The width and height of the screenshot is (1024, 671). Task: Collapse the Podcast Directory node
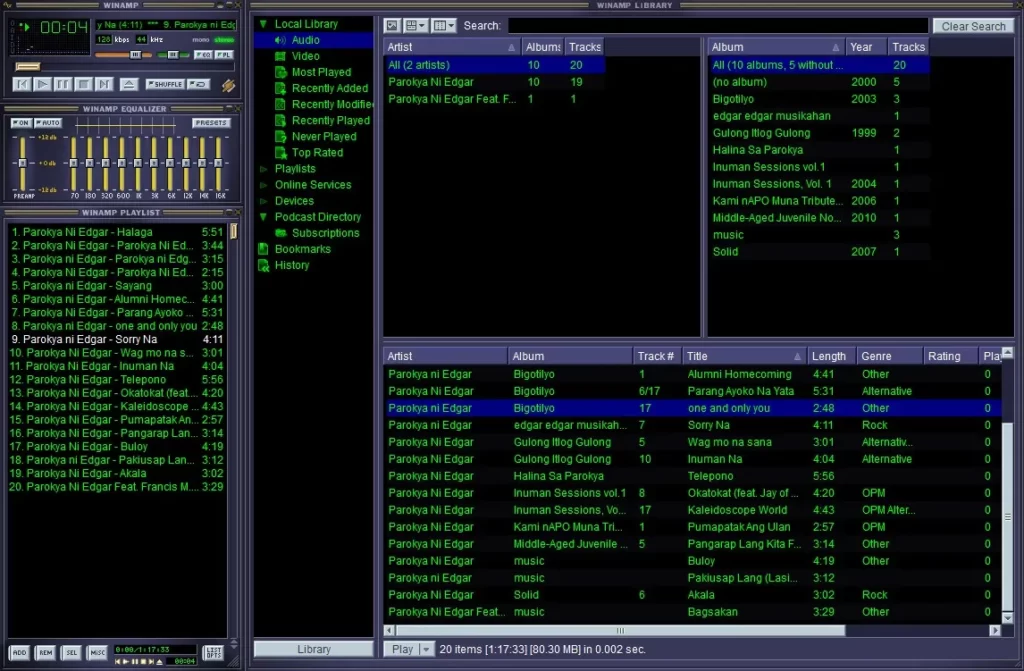(263, 217)
